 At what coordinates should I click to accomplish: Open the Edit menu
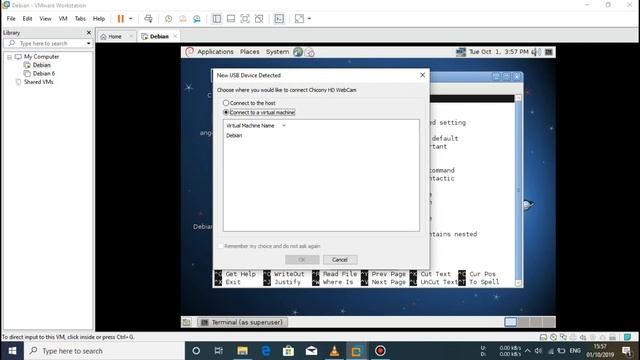[27, 19]
